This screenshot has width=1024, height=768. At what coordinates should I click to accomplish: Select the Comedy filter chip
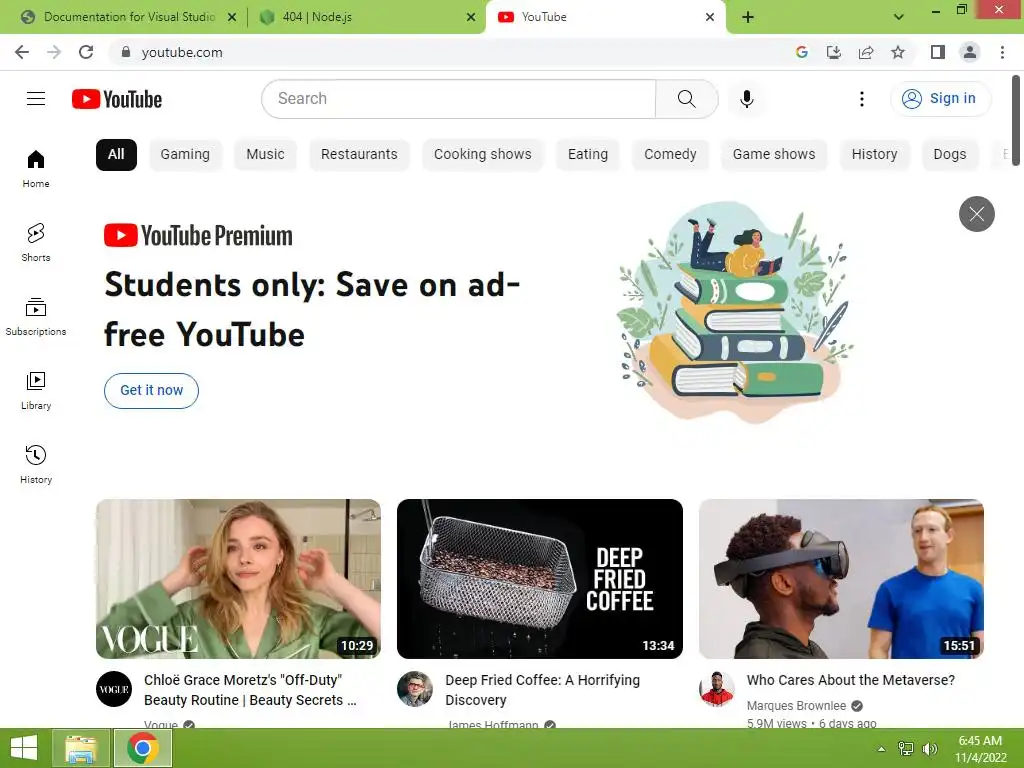(x=670, y=155)
